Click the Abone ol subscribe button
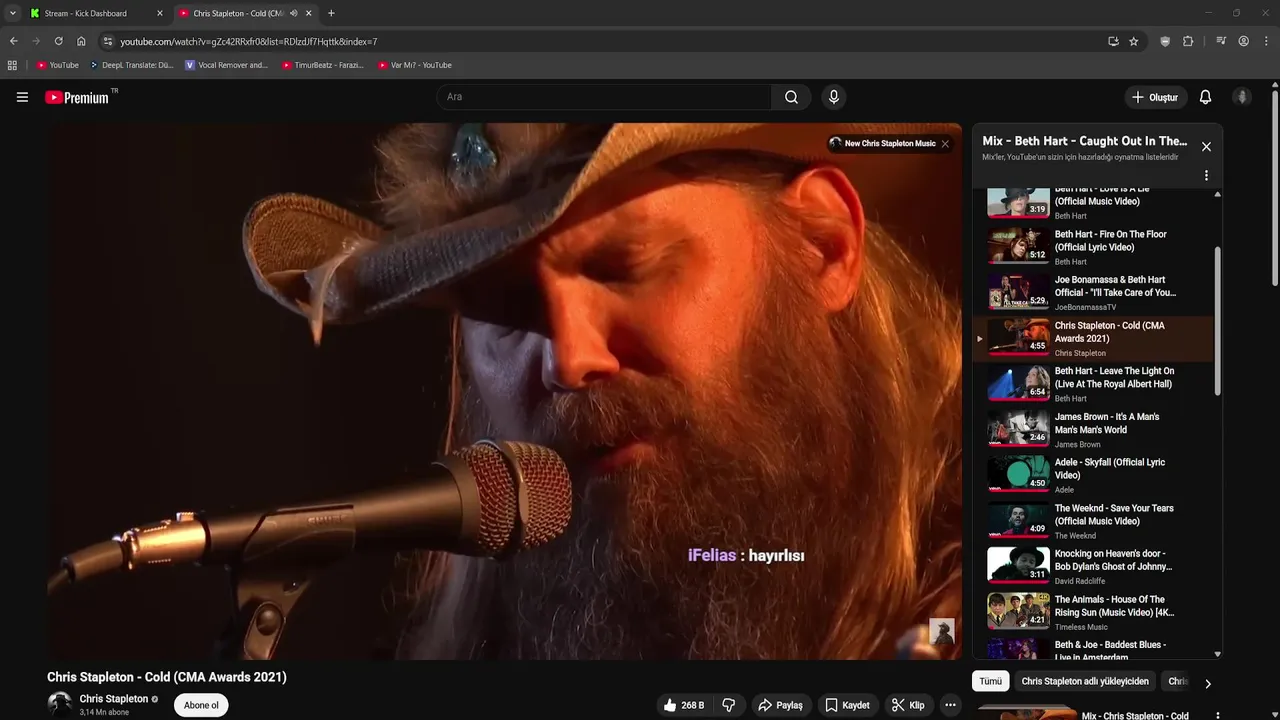1280x720 pixels. 201,705
